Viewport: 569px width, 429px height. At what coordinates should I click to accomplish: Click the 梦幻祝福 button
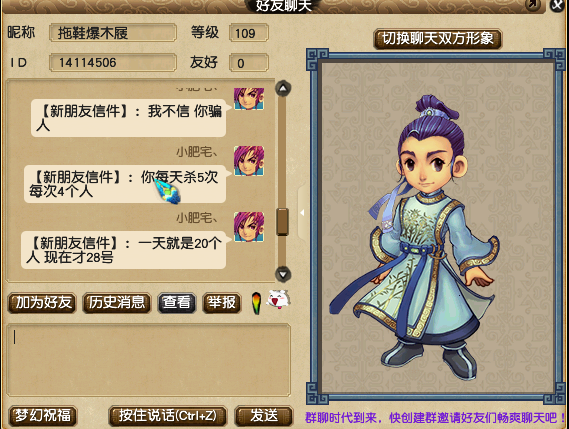pyautogui.click(x=42, y=416)
